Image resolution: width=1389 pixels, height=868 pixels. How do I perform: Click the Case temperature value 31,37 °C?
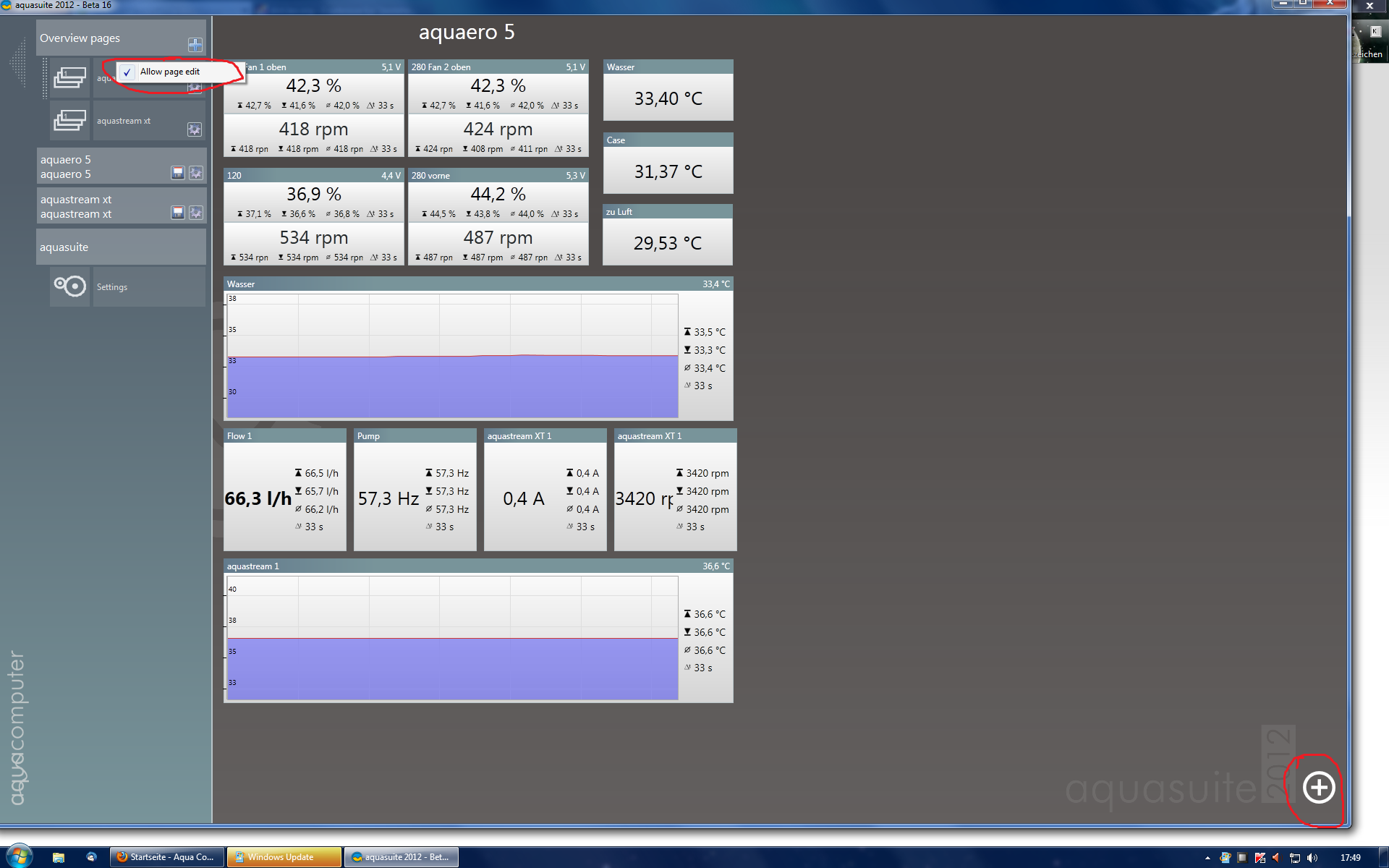[x=668, y=171]
